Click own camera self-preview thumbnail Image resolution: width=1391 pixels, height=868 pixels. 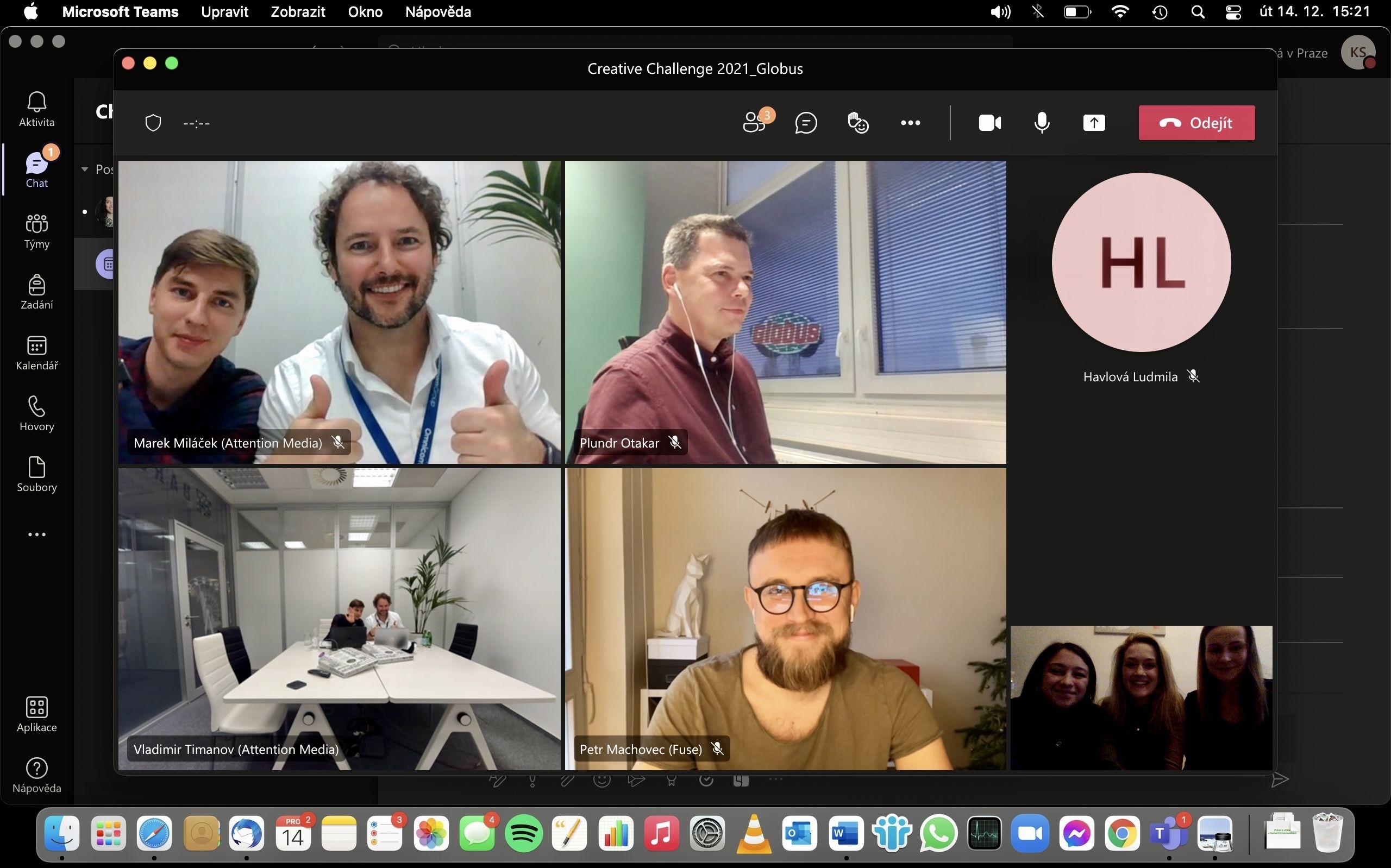(1141, 697)
